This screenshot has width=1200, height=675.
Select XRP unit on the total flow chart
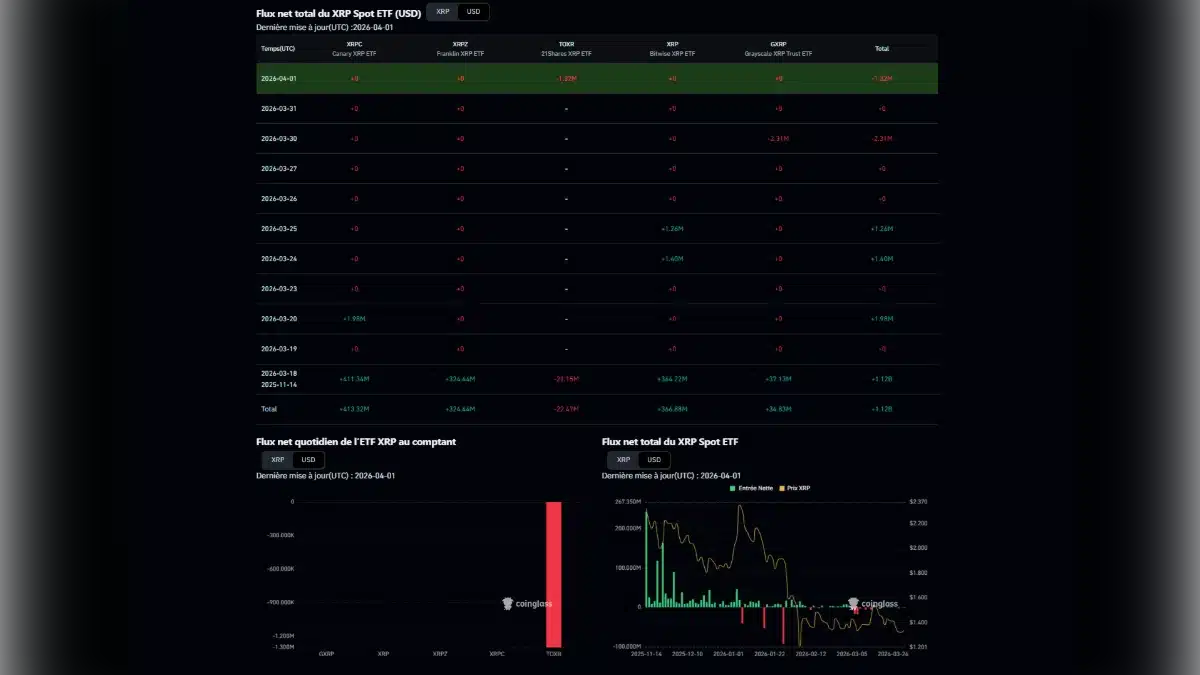point(622,460)
